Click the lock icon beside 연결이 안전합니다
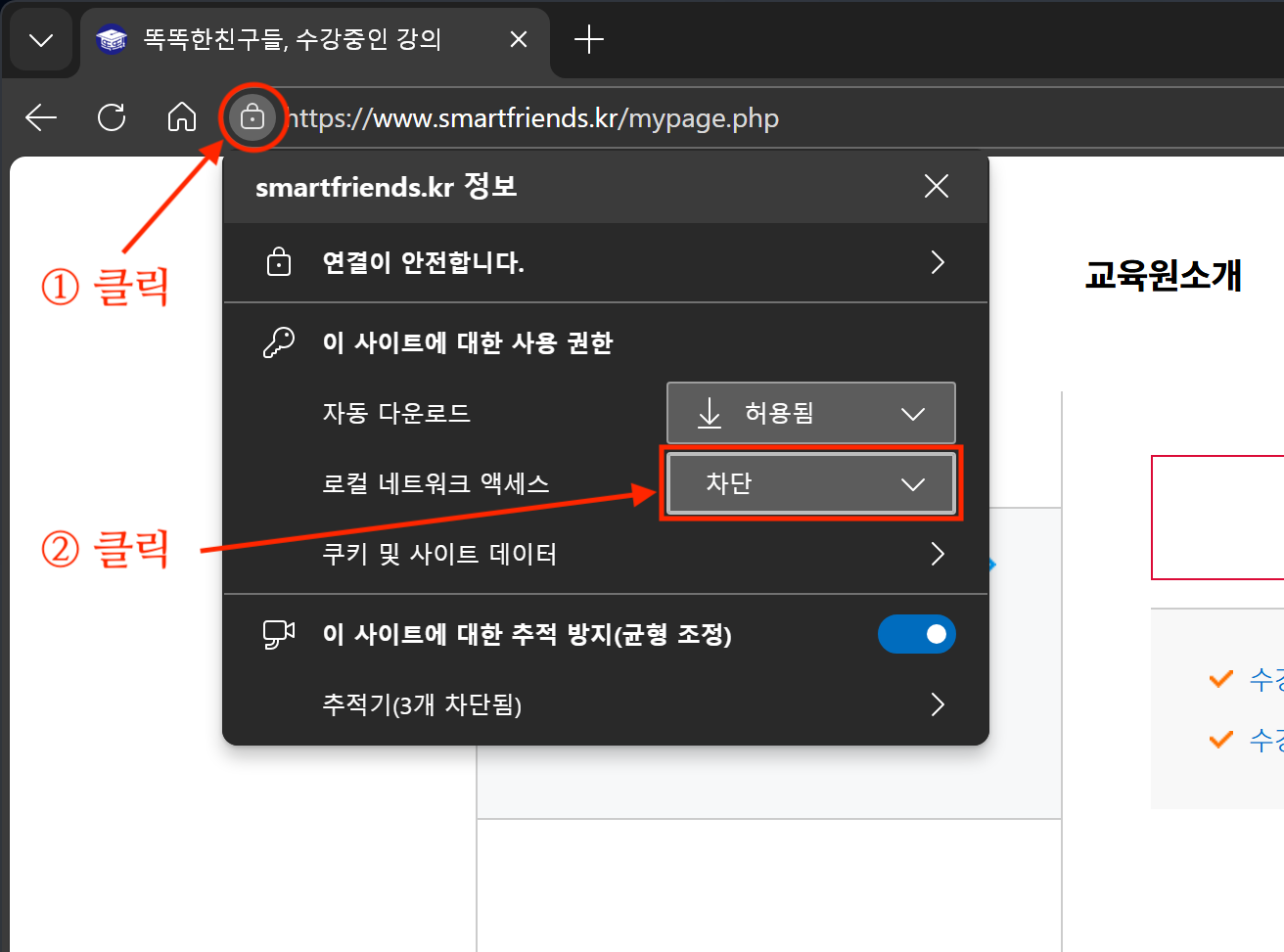The image size is (1284, 952). tap(279, 262)
